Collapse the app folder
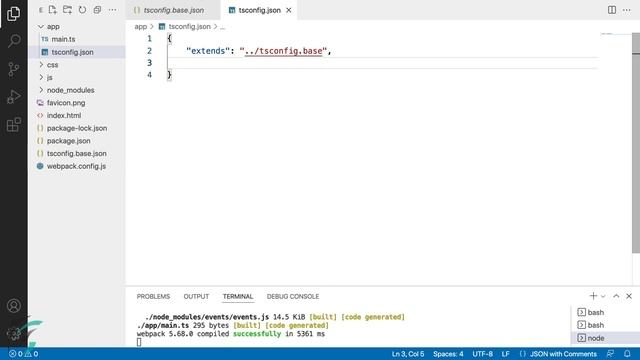Image resolution: width=640 pixels, height=360 pixels. pyautogui.click(x=77, y=27)
